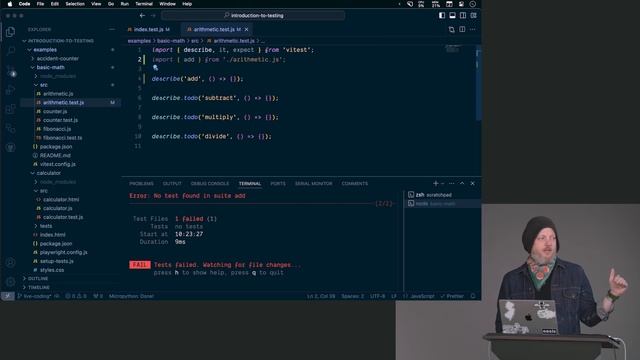The width and height of the screenshot is (640, 360).
Task: Go back with the navigation arrow
Action: pyautogui.click(x=142, y=16)
